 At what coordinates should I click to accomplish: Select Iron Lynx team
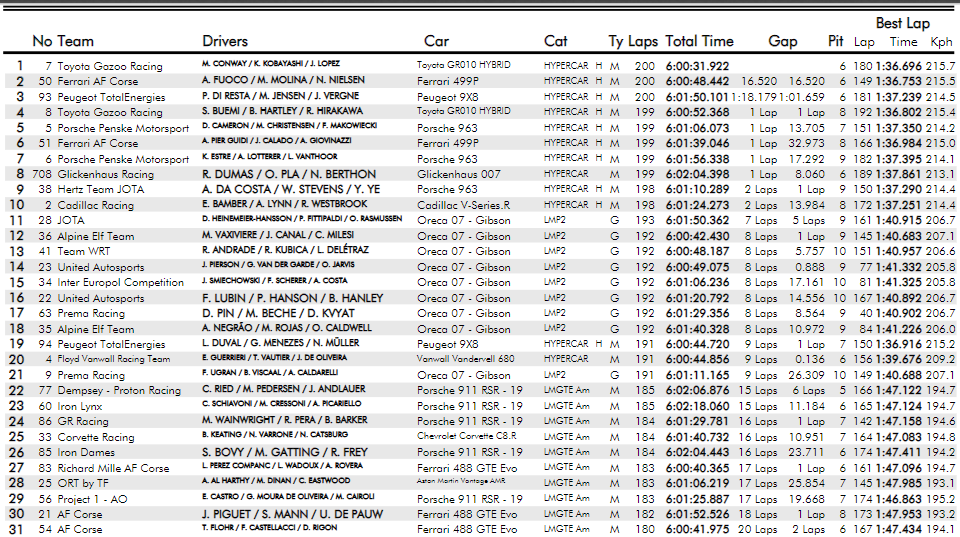[x=80, y=407]
